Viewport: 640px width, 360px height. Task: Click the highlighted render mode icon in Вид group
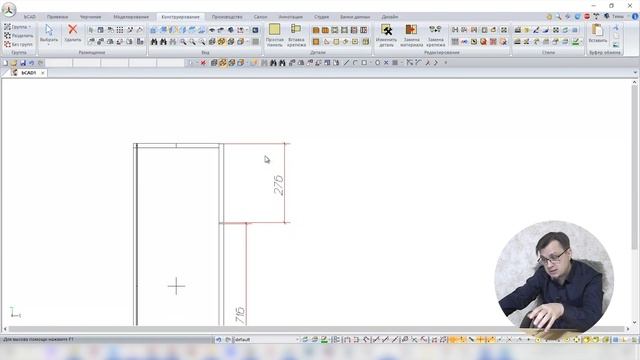(222, 41)
